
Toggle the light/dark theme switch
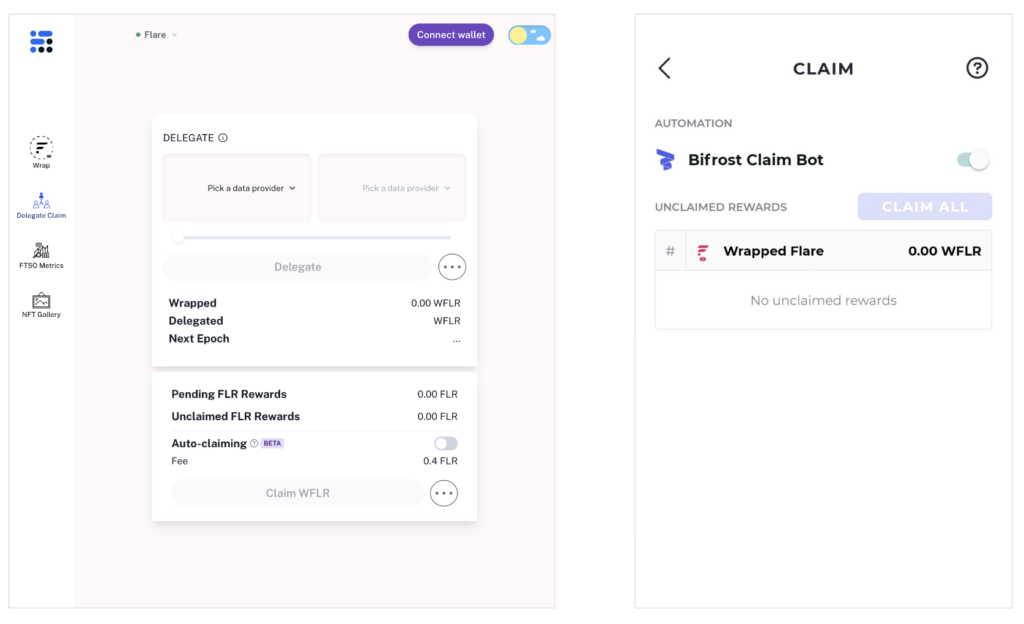tap(529, 35)
